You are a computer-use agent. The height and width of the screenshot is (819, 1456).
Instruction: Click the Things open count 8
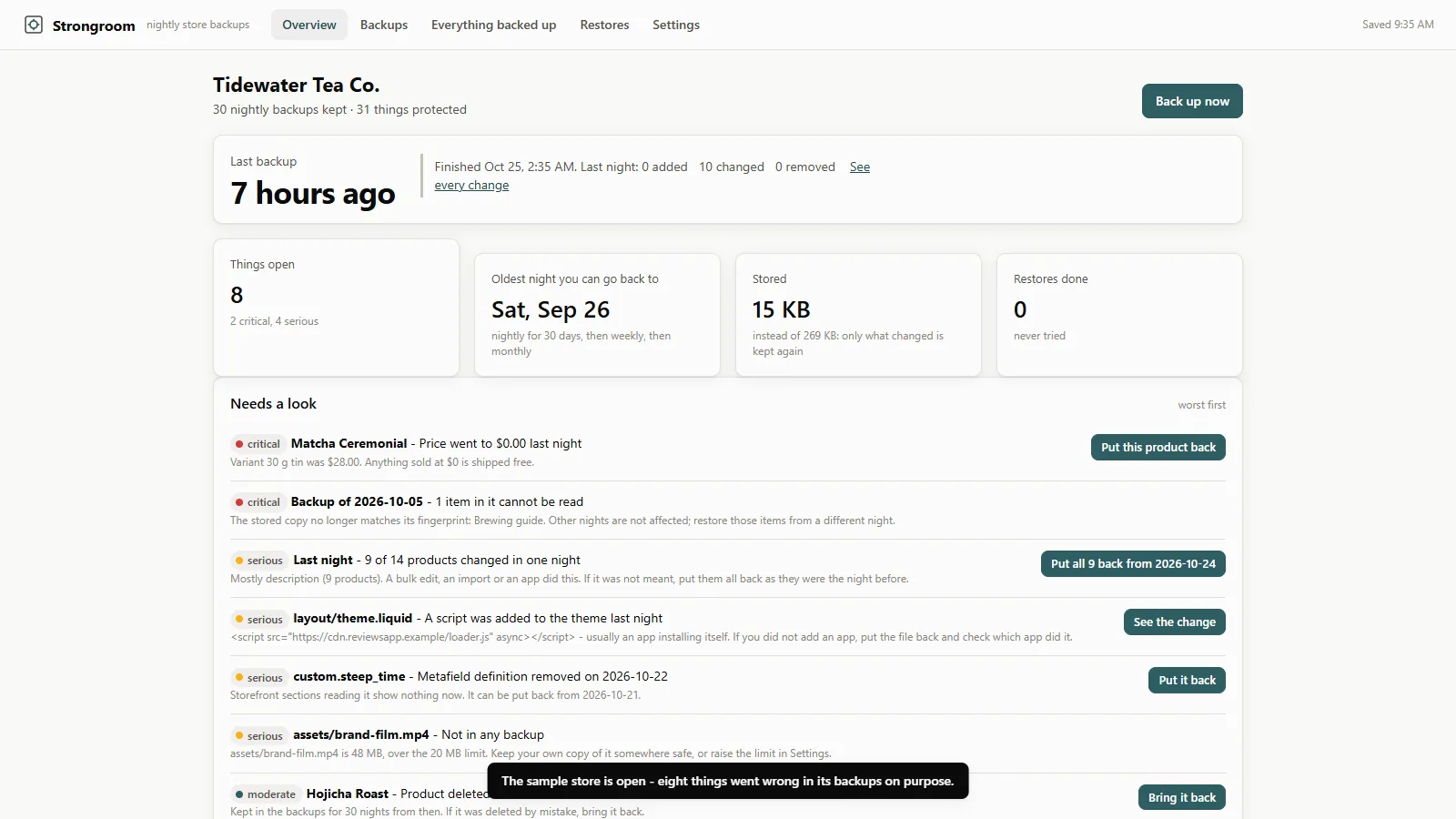point(237,295)
